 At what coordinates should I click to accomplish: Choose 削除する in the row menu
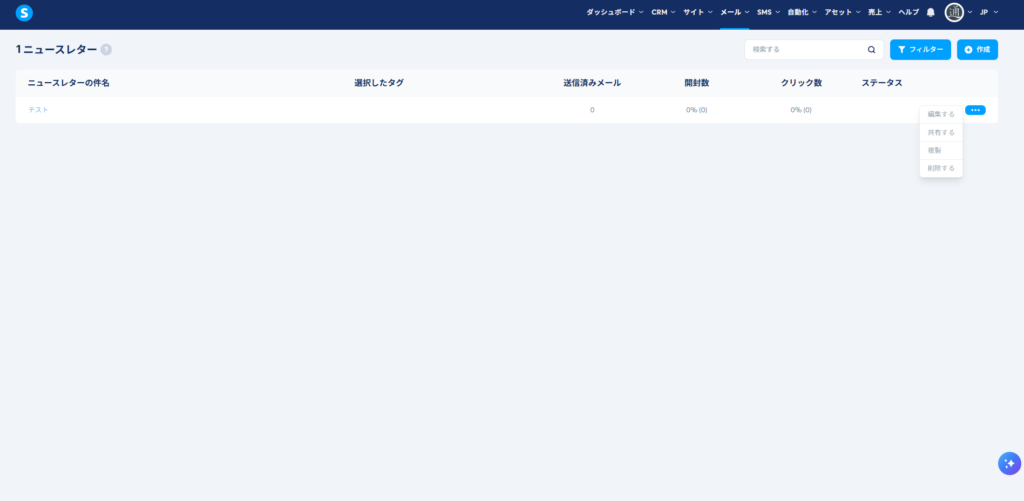[x=941, y=168]
